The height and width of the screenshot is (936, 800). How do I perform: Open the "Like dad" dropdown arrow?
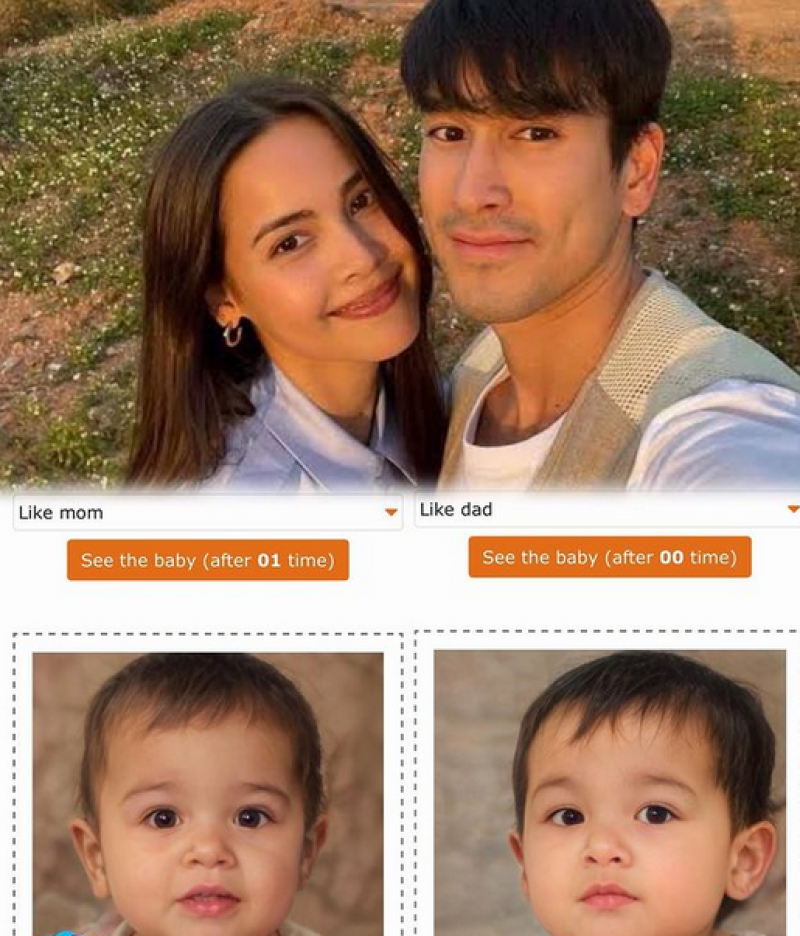pos(793,509)
